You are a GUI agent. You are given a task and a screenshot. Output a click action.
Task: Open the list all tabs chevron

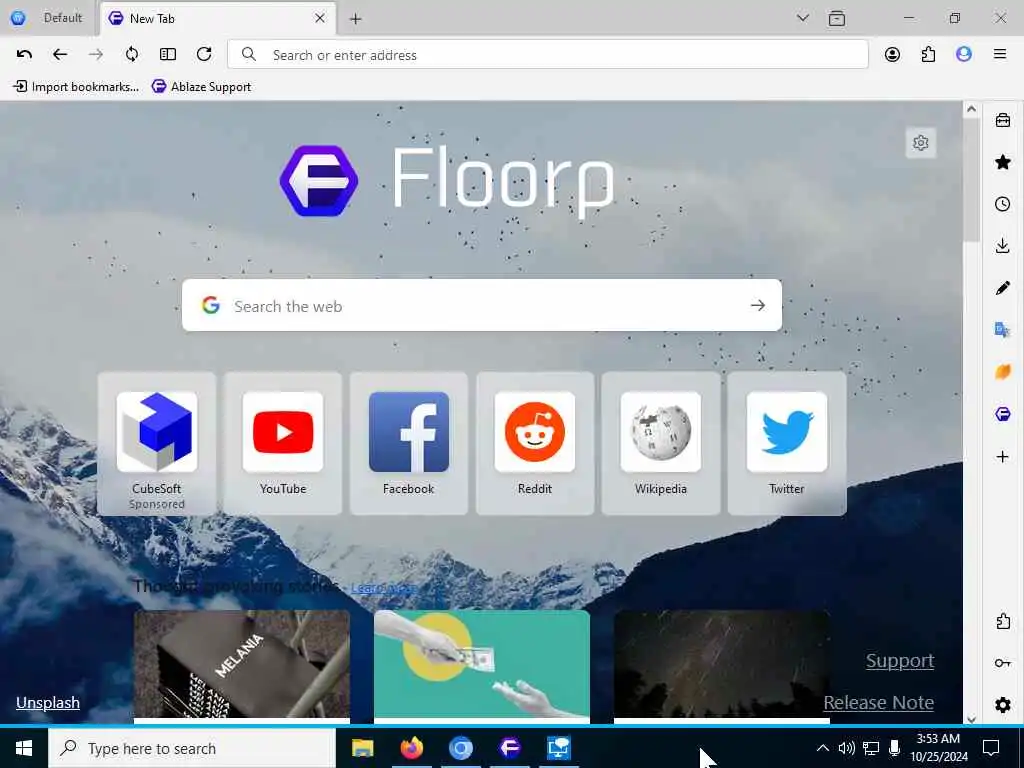pos(803,18)
